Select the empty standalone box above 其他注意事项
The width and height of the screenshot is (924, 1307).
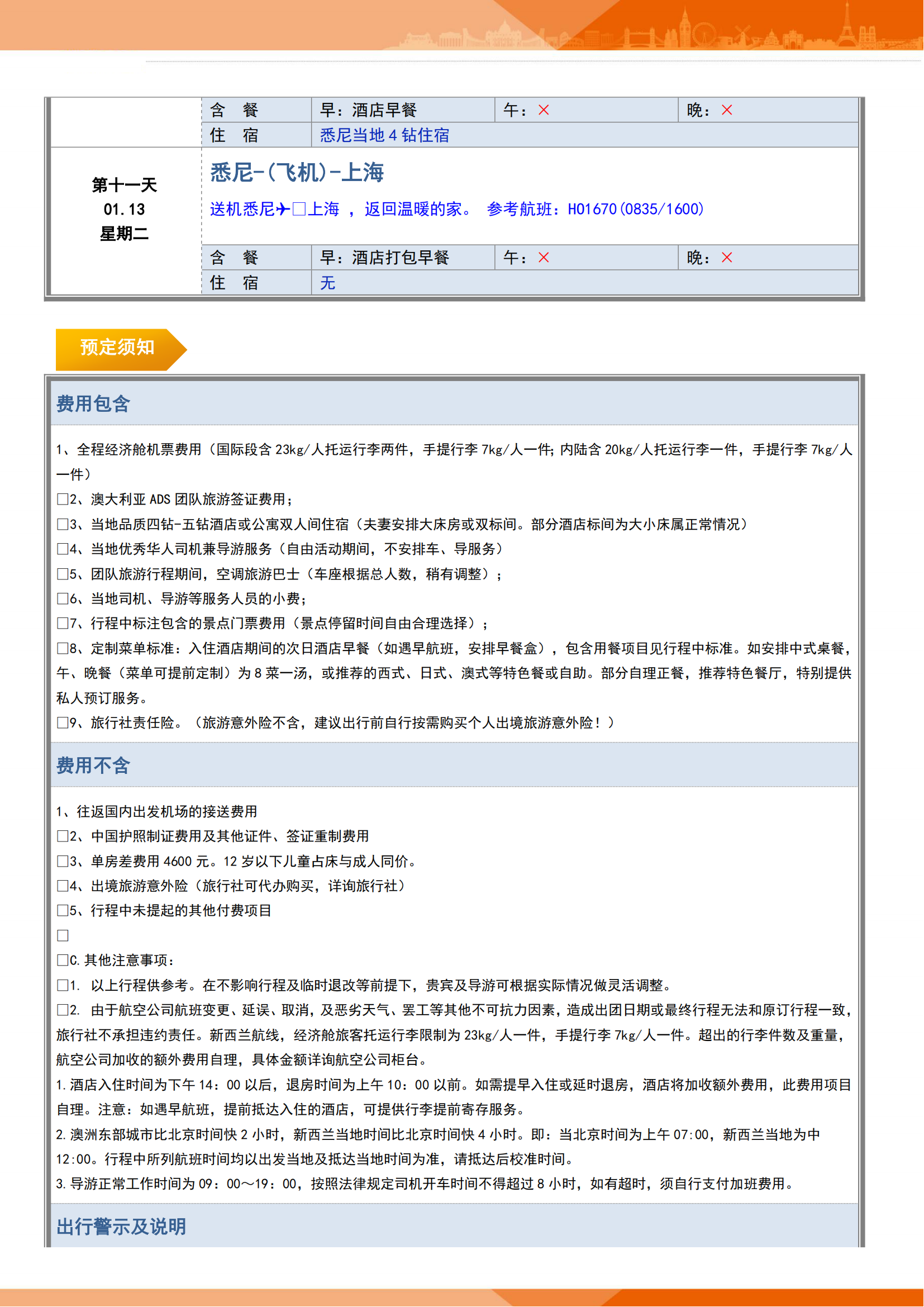click(x=63, y=936)
